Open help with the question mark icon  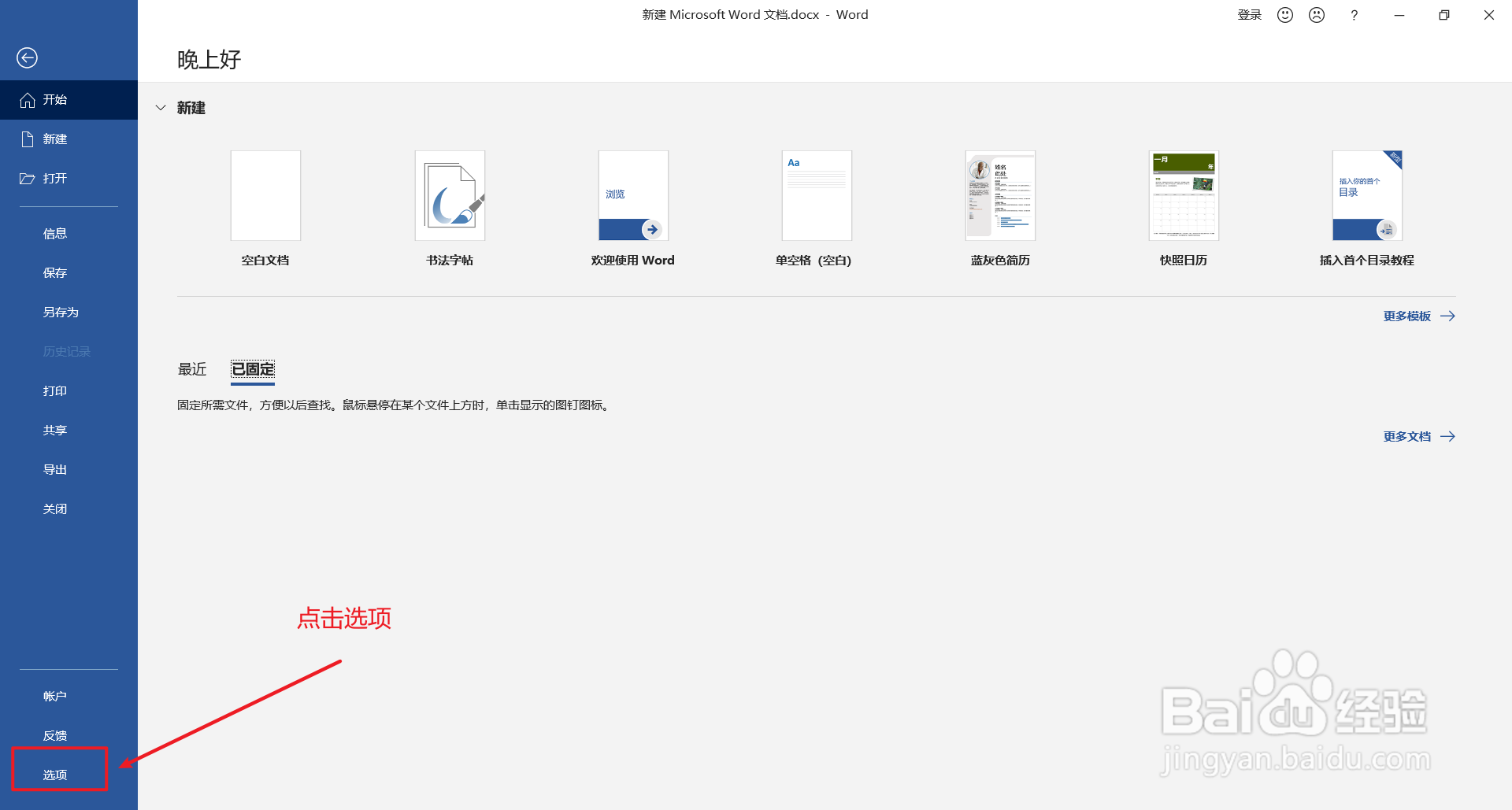pos(1354,15)
